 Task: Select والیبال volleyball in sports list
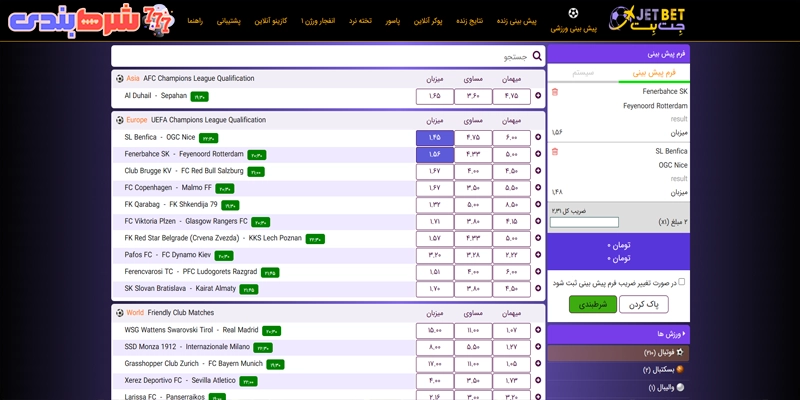point(618,388)
